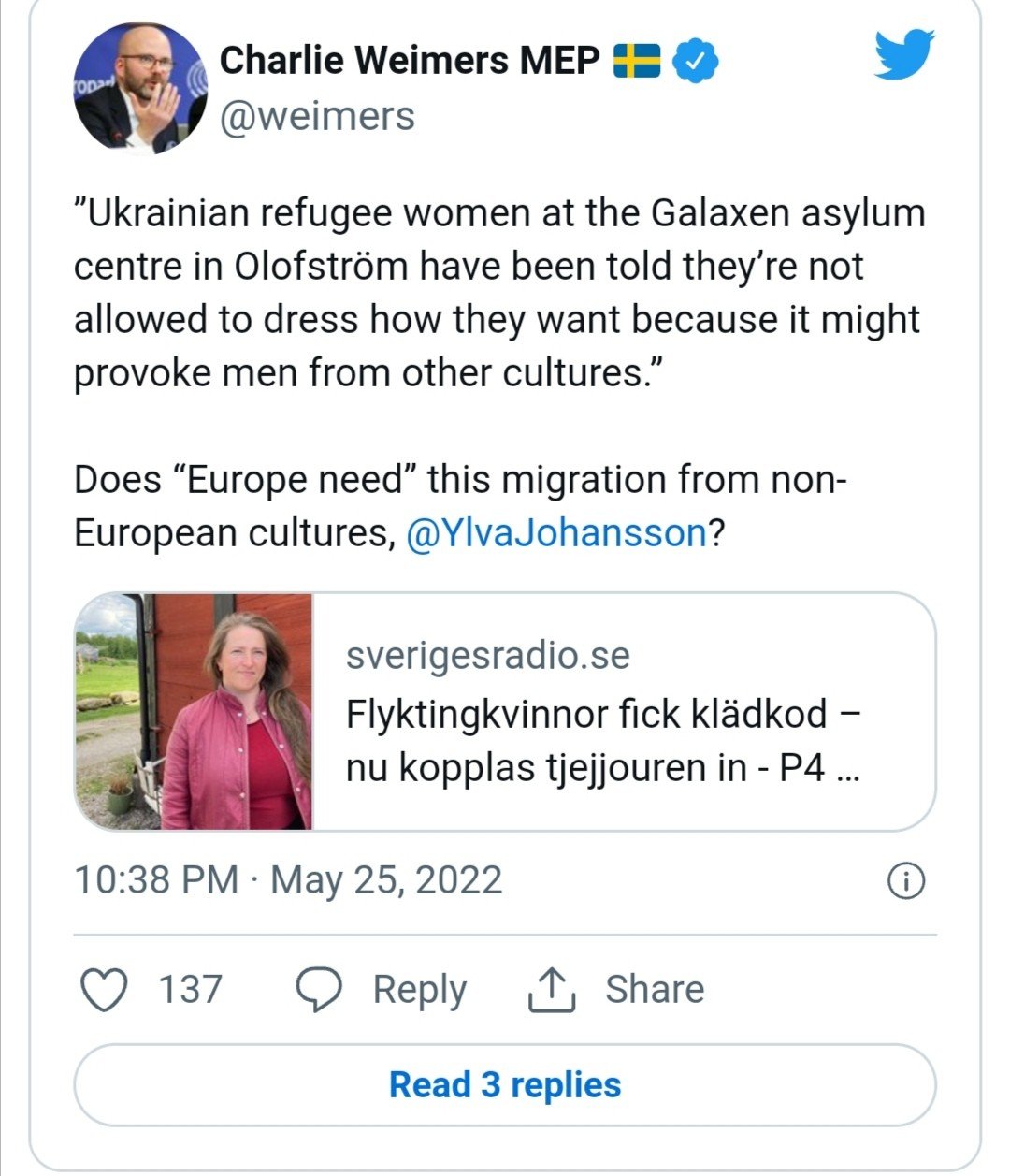Image resolution: width=1010 pixels, height=1176 pixels.
Task: Click the Share text label
Action: click(654, 989)
